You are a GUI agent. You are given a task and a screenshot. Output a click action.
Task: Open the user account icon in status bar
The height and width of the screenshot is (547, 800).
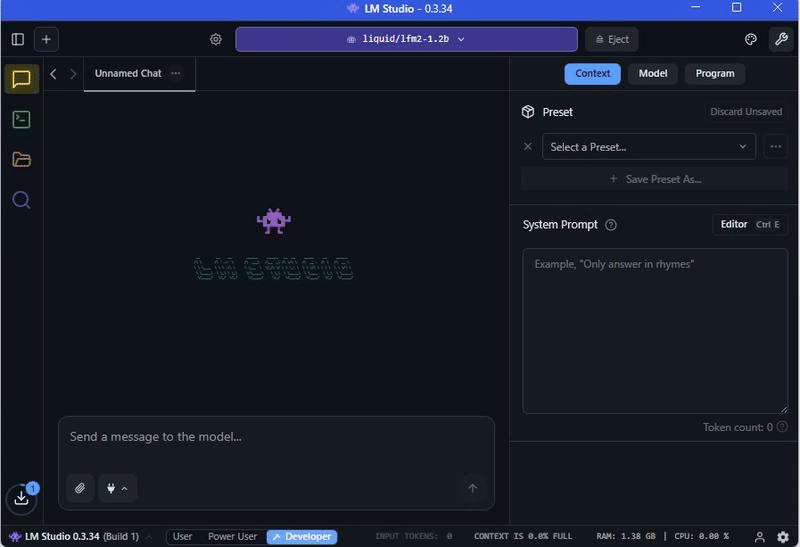pyautogui.click(x=760, y=537)
